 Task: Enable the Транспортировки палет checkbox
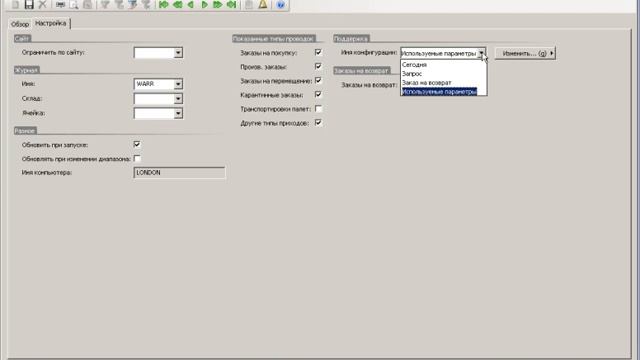click(318, 109)
